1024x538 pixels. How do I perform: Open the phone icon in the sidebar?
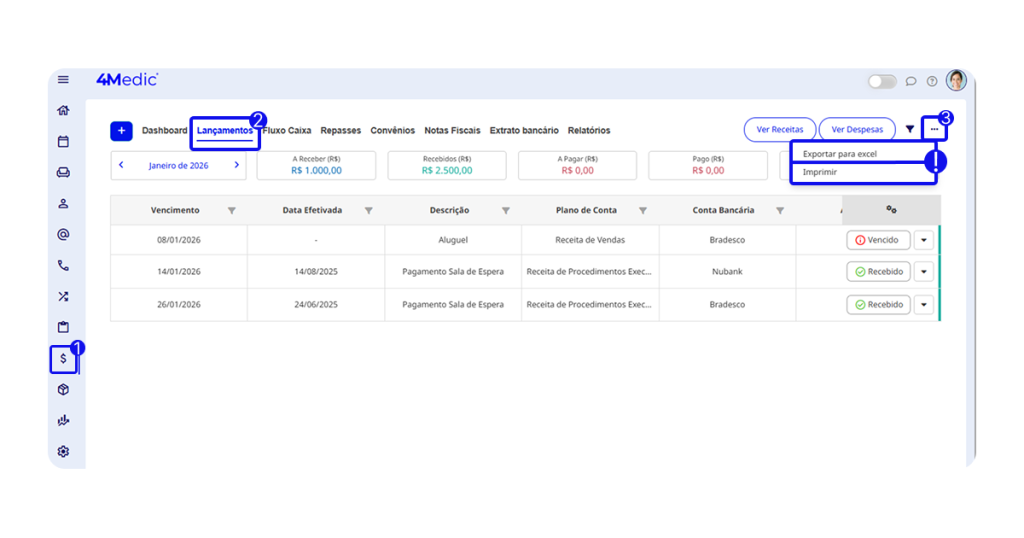point(63,266)
